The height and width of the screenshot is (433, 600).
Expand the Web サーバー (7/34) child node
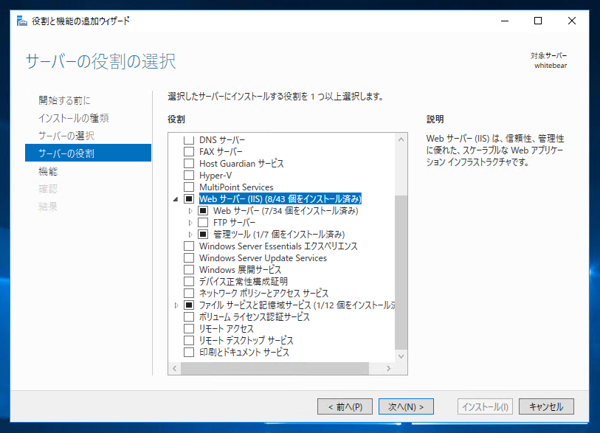(x=190, y=211)
